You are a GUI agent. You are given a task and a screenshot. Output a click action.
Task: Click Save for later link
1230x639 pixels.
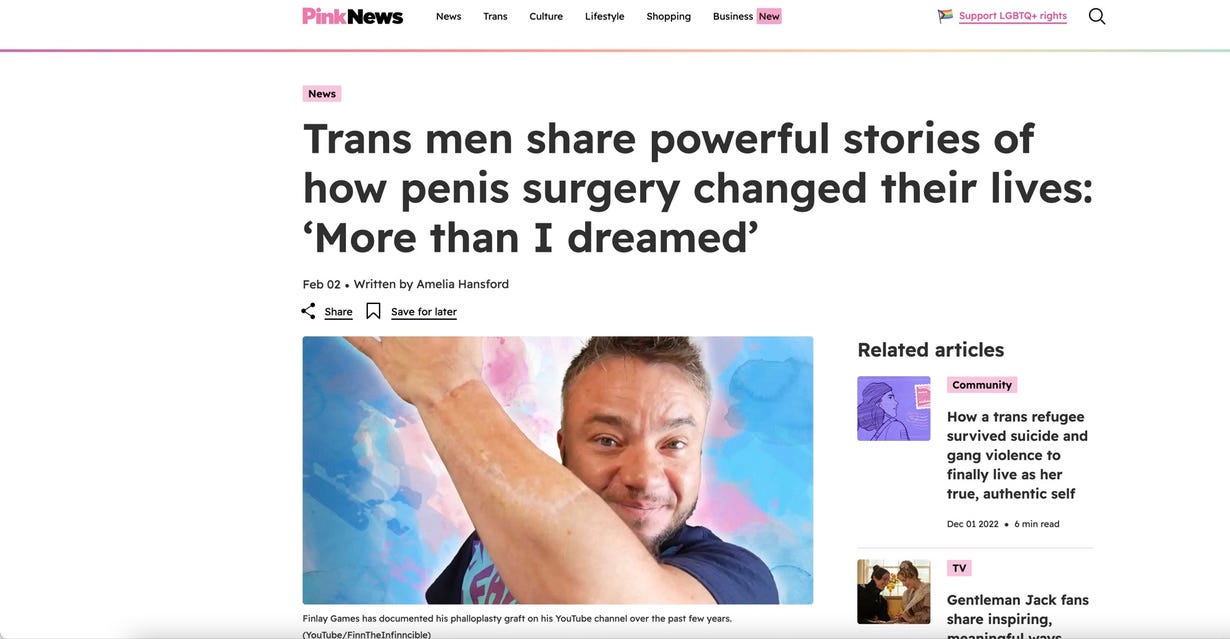tap(424, 312)
